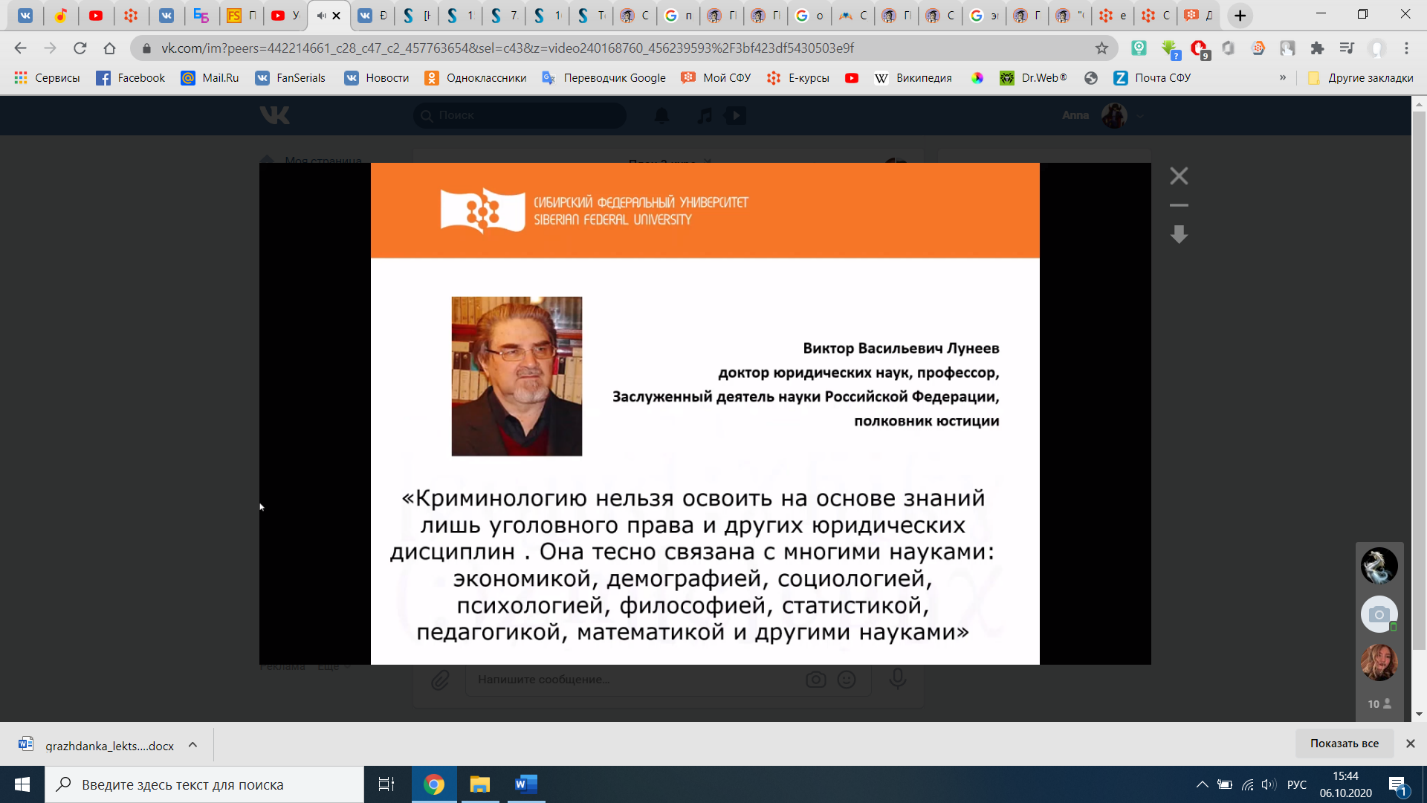The height and width of the screenshot is (803, 1427).
Task: Open the Chrome extensions puzzle menu
Action: coord(1317,48)
